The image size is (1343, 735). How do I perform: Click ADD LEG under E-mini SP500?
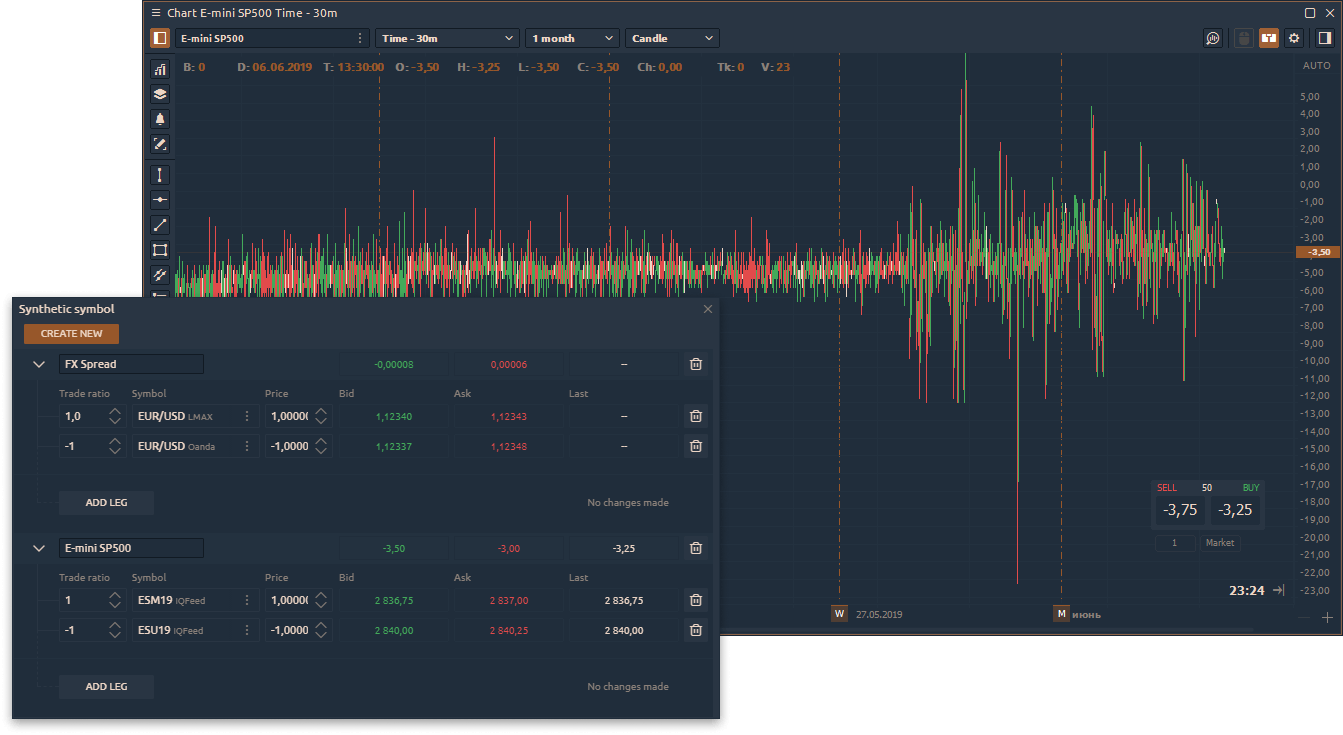[x=106, y=686]
